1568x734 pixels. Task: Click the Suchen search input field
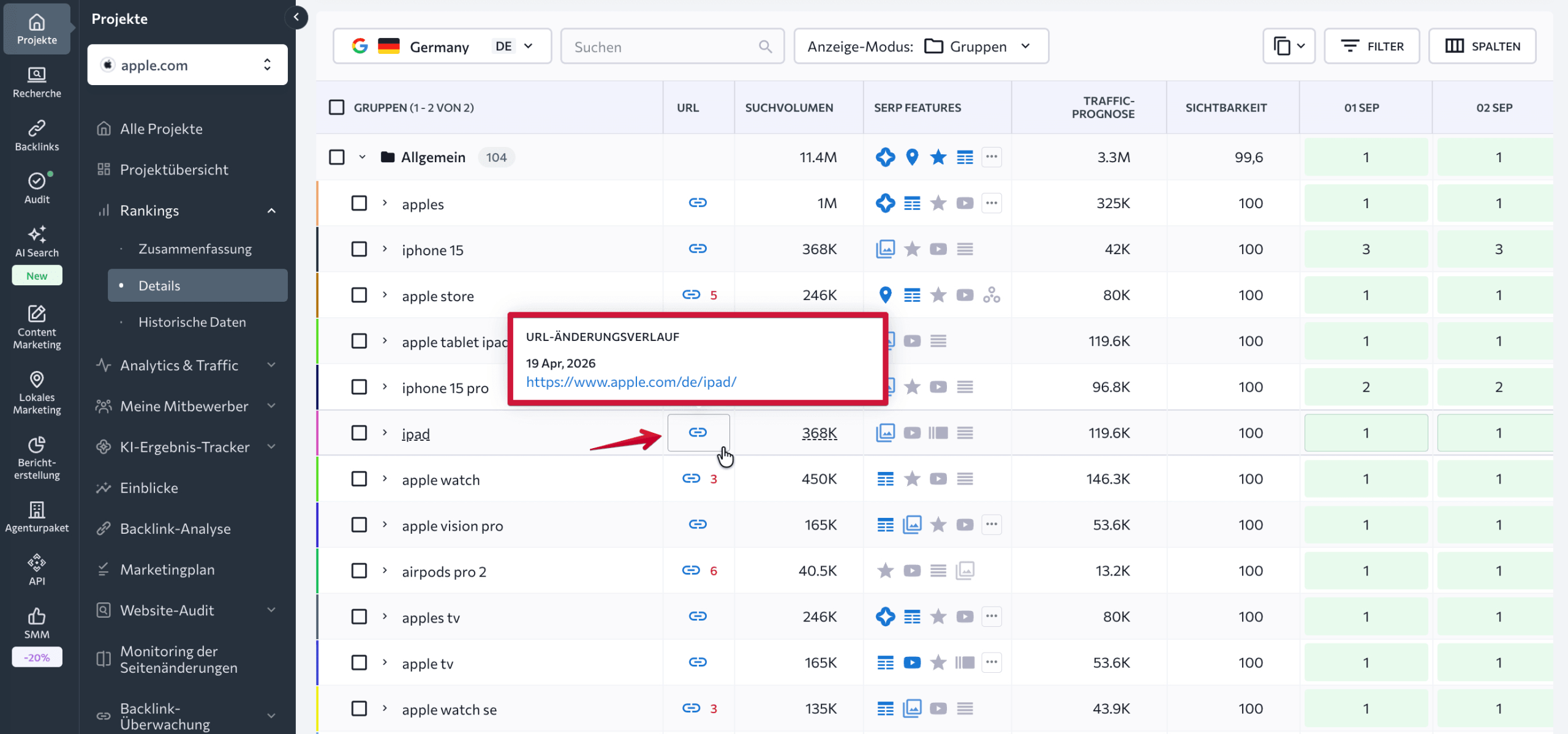point(673,46)
